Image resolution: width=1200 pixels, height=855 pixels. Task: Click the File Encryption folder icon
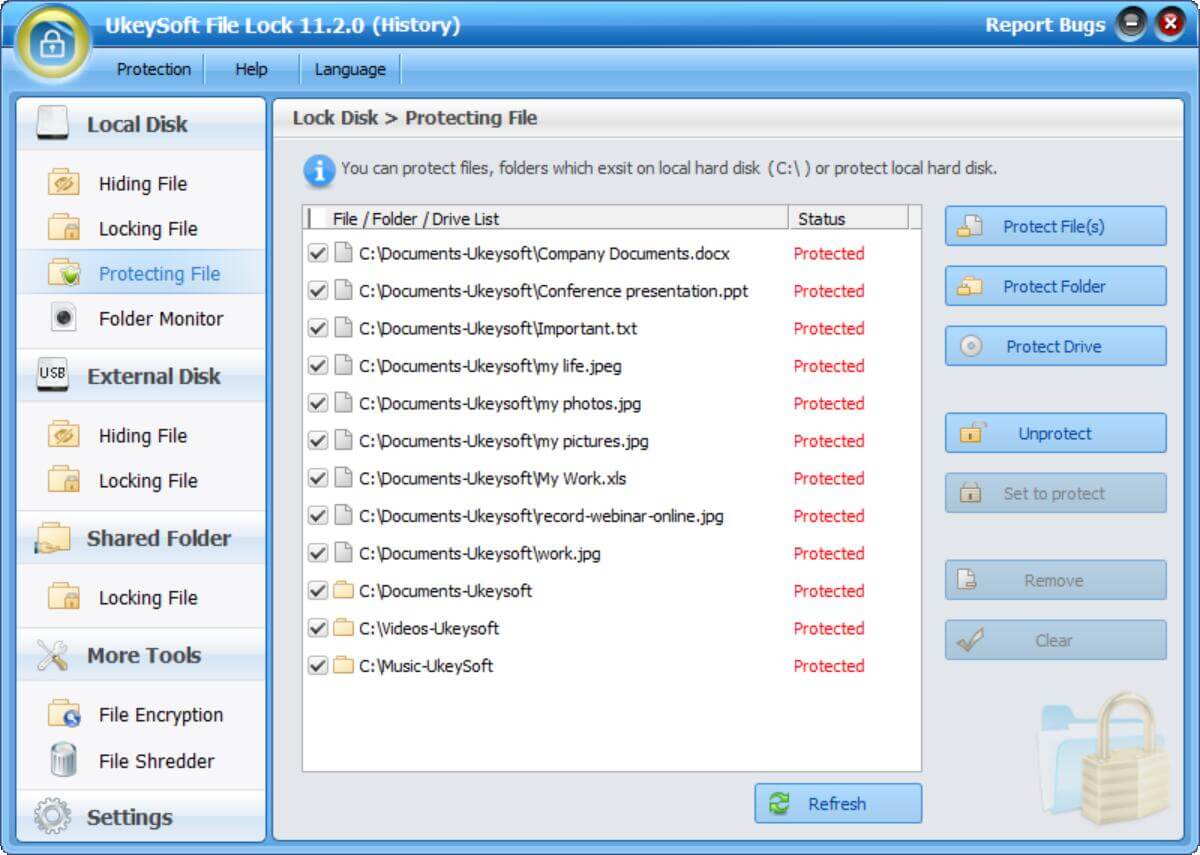64,714
